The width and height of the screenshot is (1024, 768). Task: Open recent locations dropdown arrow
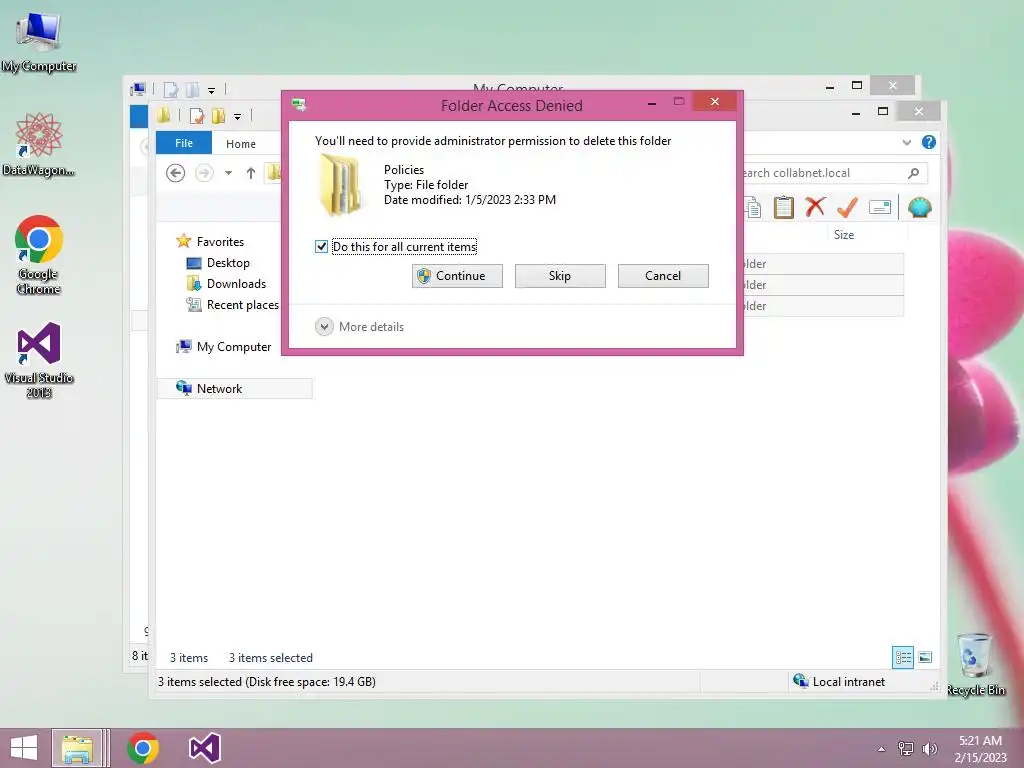click(228, 173)
